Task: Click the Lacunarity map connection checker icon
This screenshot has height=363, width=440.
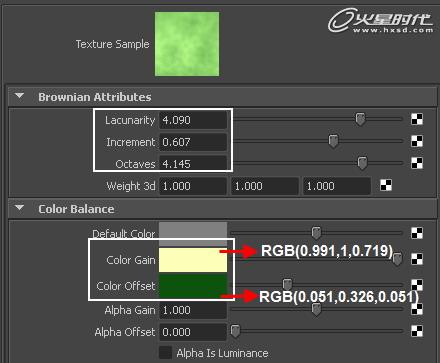Action: point(417,119)
